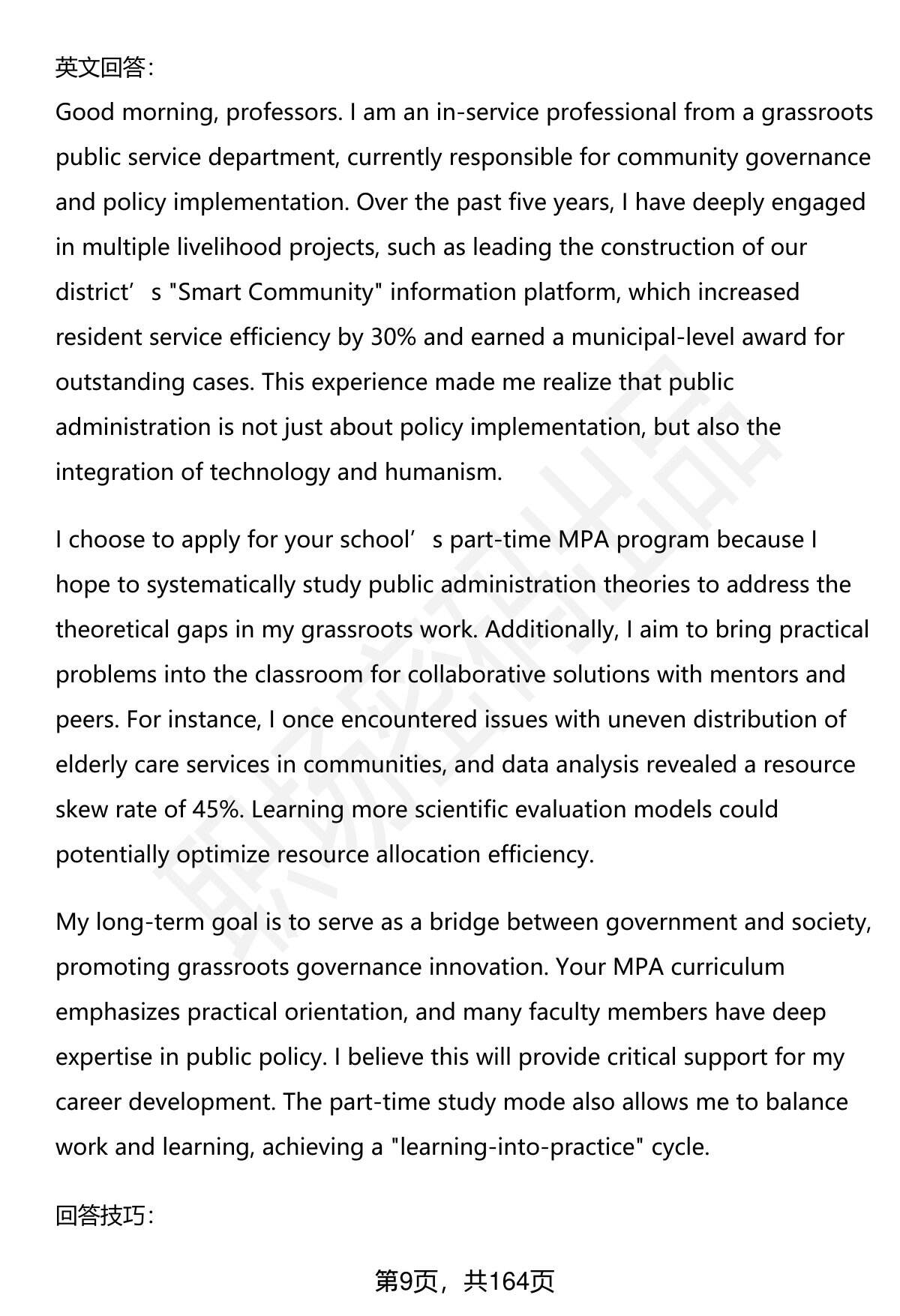
Task: Click the "回答技巧:" heading
Action: (104, 1216)
